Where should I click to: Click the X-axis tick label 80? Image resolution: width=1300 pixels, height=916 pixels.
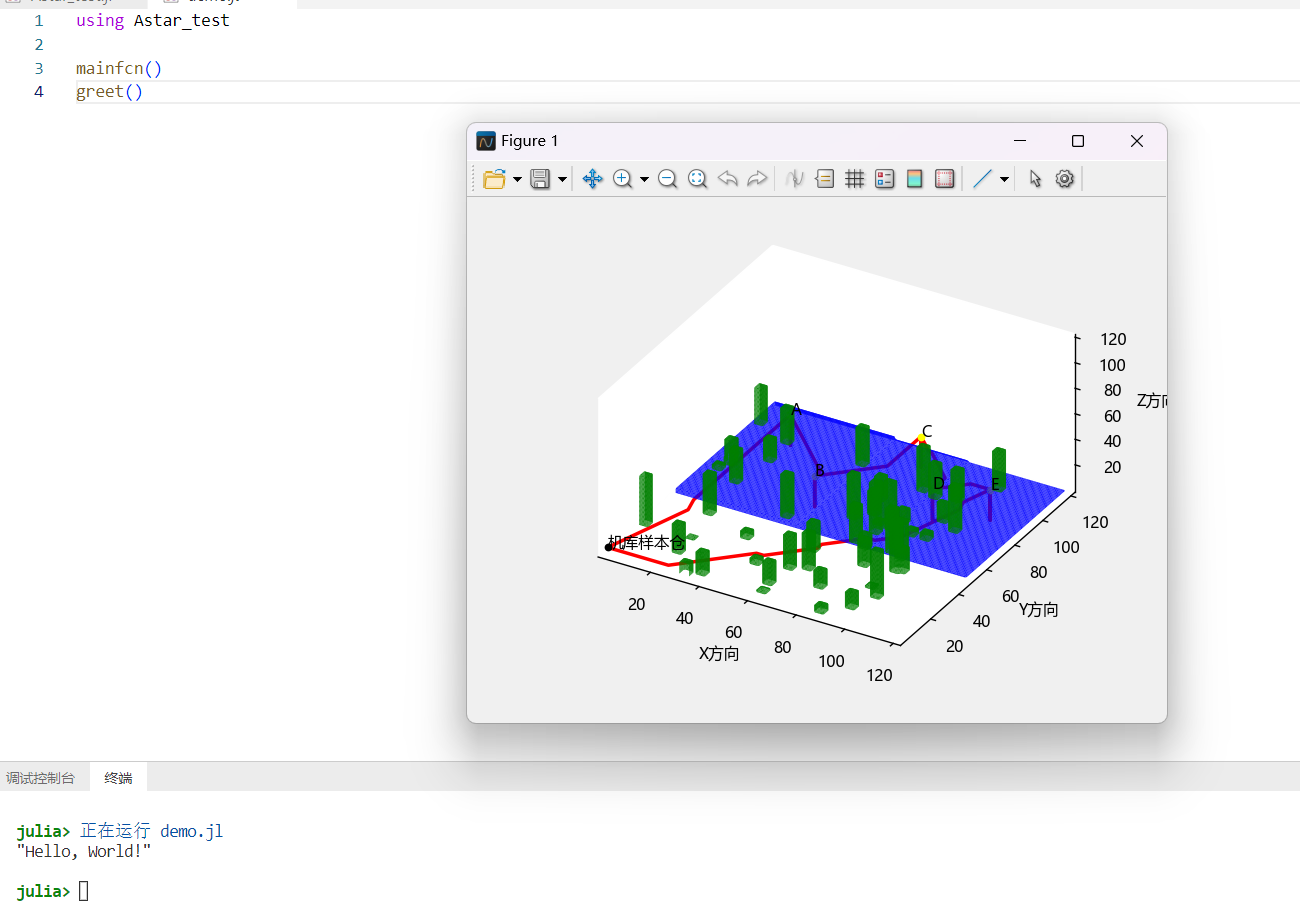782,647
